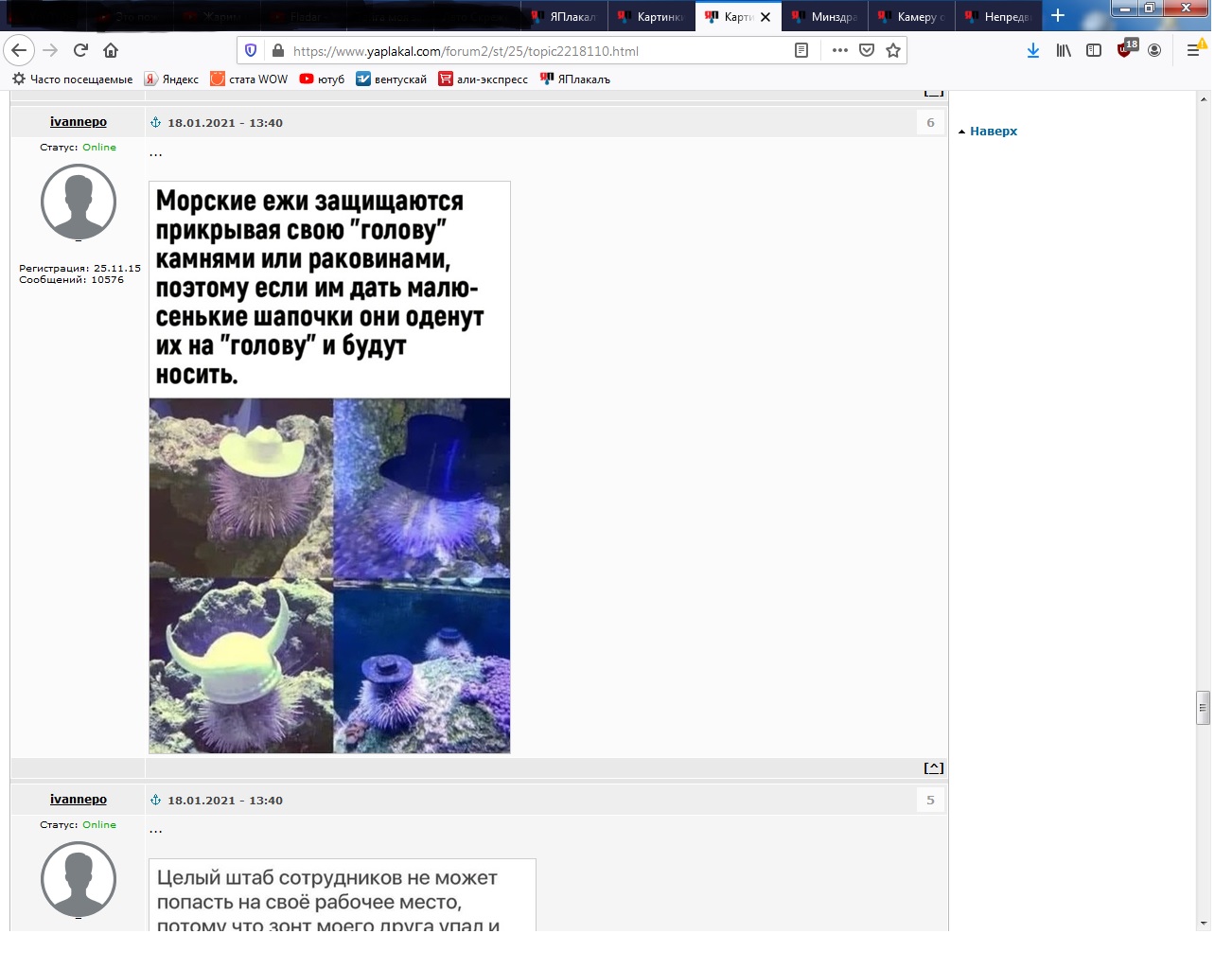Open ivannepo profile from post 5
1232x969 pixels.
pyautogui.click(x=79, y=800)
